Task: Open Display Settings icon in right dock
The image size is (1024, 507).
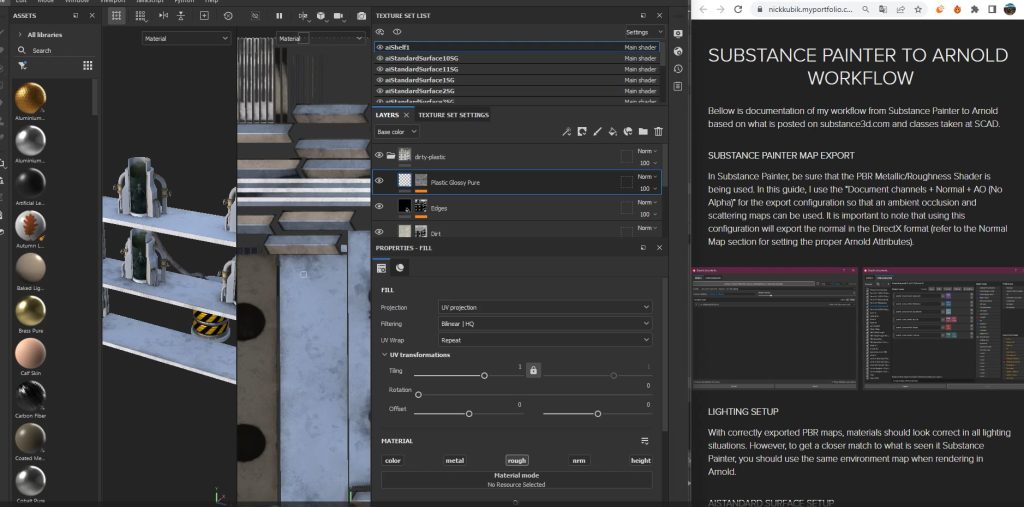Action: pos(678,33)
